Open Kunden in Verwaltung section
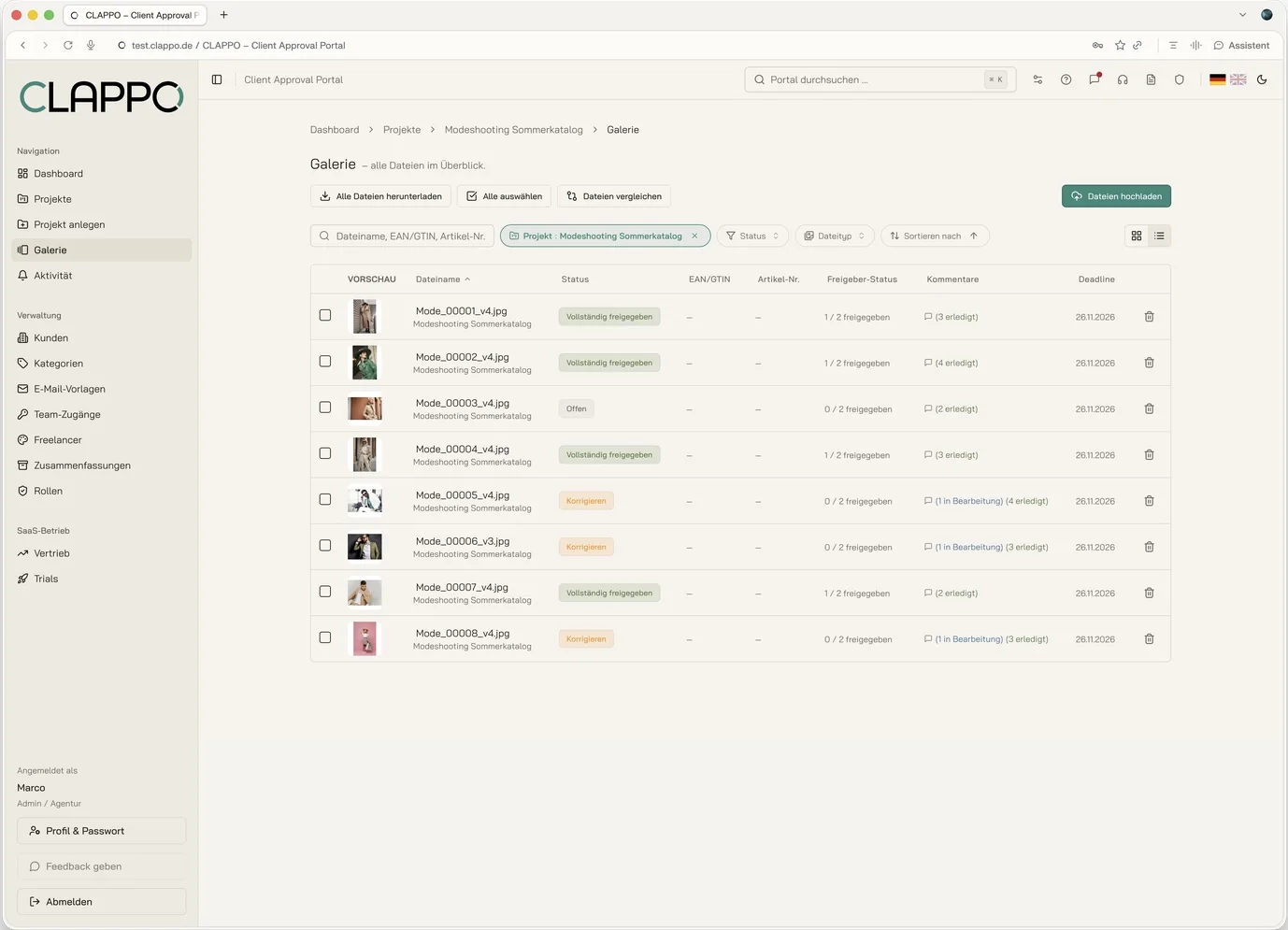This screenshot has width=1288, height=930. (101, 338)
